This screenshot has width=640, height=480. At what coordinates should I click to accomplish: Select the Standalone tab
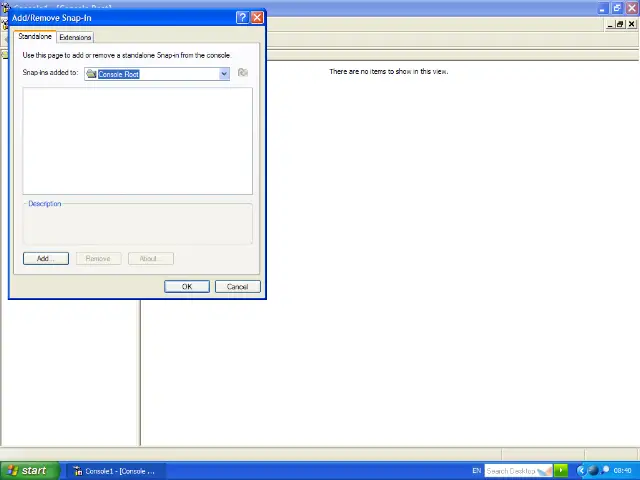[35, 37]
